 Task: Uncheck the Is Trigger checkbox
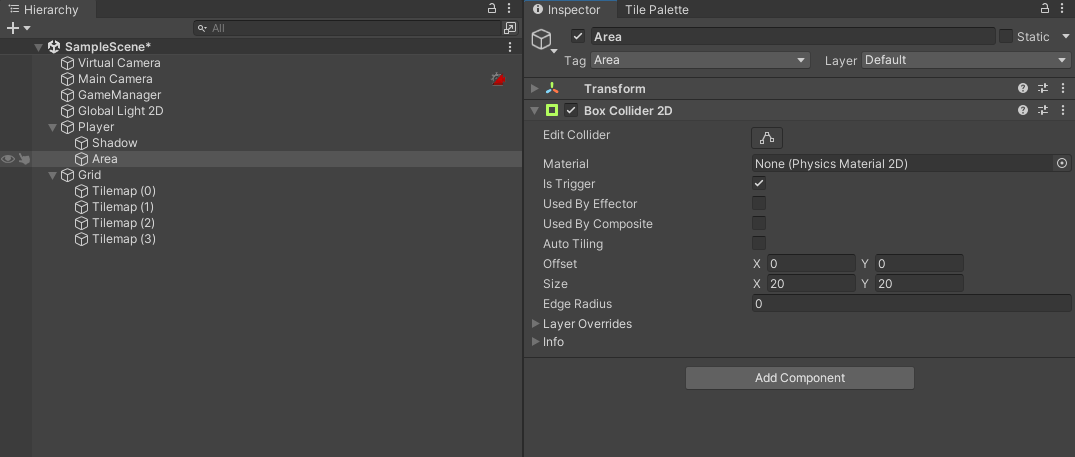click(759, 184)
